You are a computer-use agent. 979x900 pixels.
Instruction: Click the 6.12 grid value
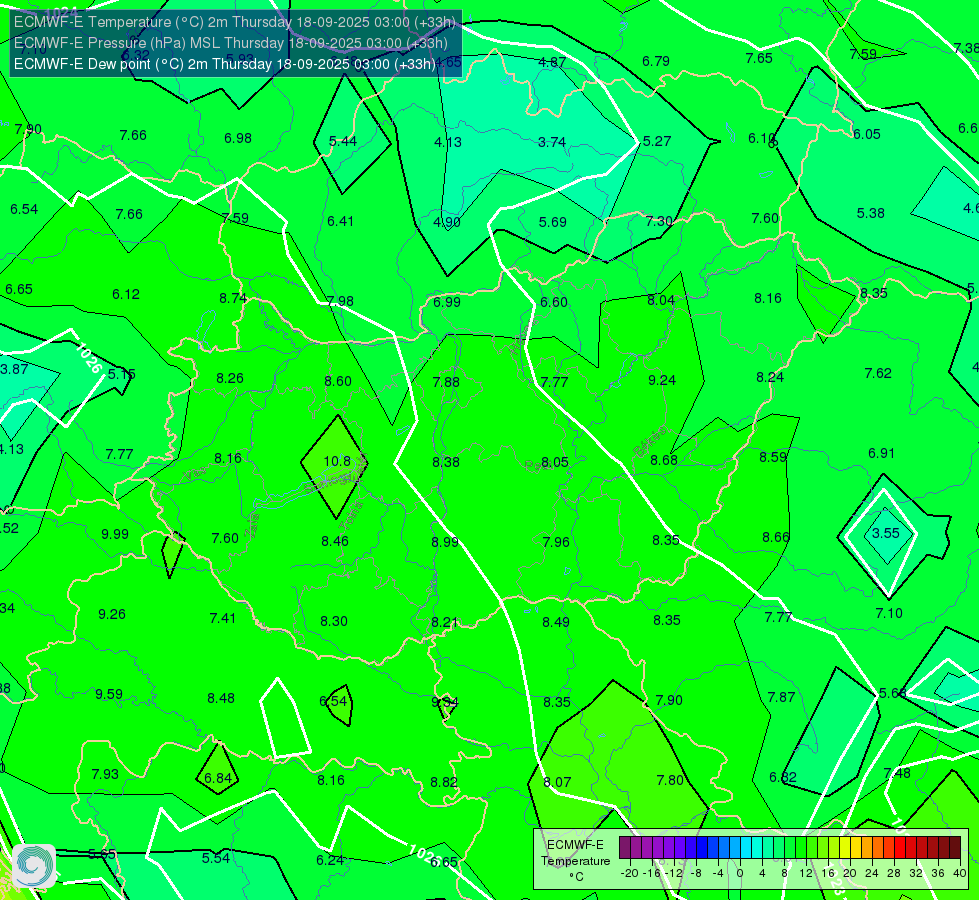coord(125,294)
